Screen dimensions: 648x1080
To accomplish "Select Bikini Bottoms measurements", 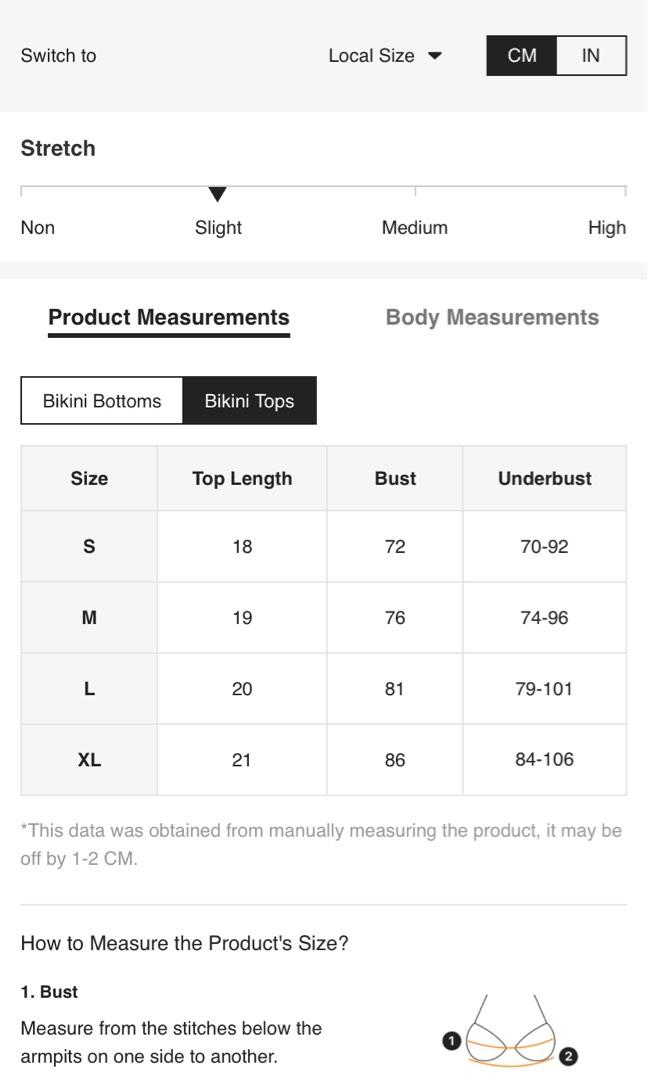I will 102,401.
